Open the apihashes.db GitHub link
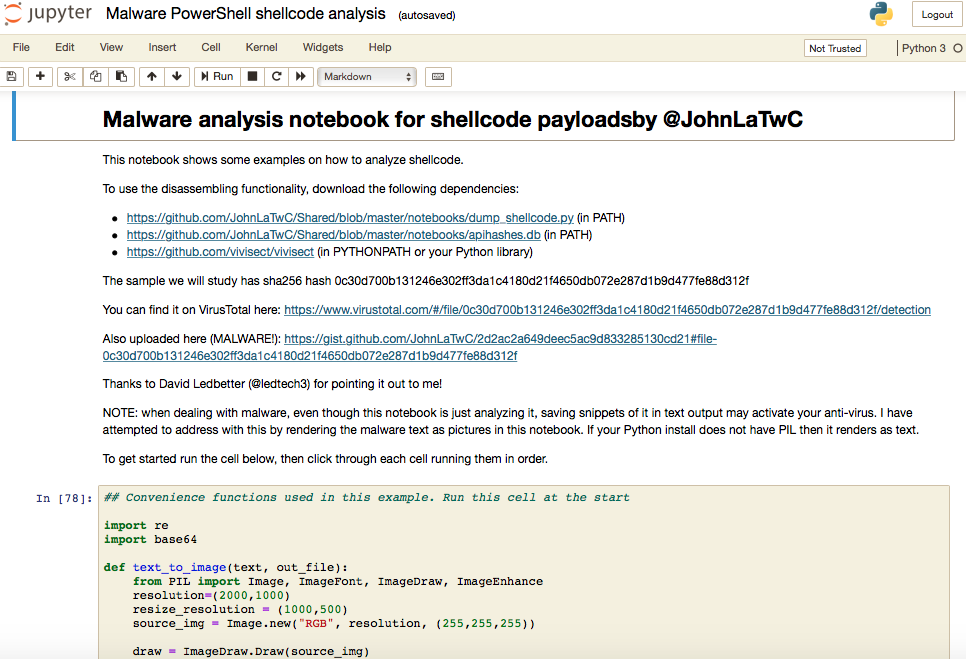The width and height of the screenshot is (966, 659). (x=333, y=235)
